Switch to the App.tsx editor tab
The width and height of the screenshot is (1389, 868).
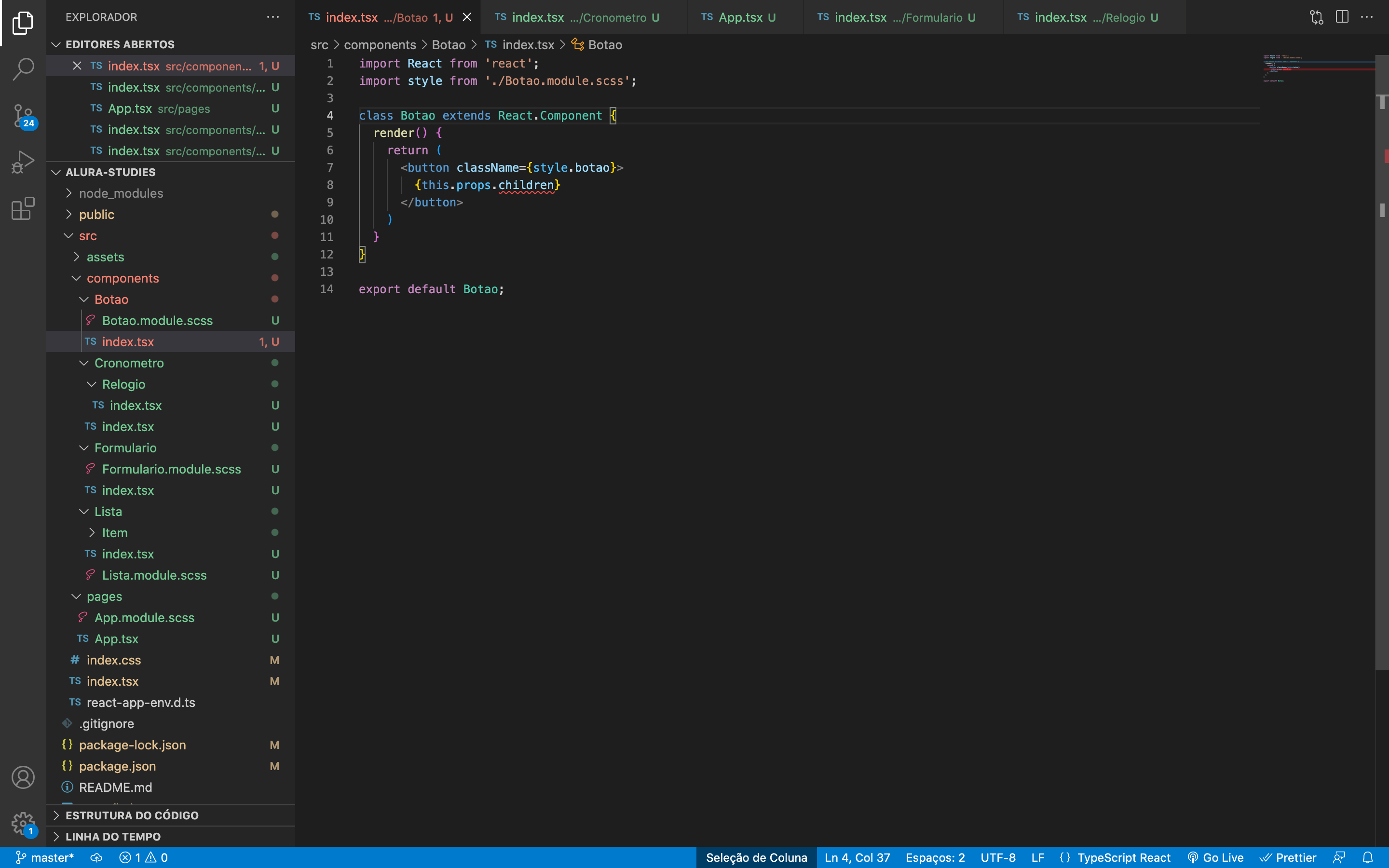(745, 17)
